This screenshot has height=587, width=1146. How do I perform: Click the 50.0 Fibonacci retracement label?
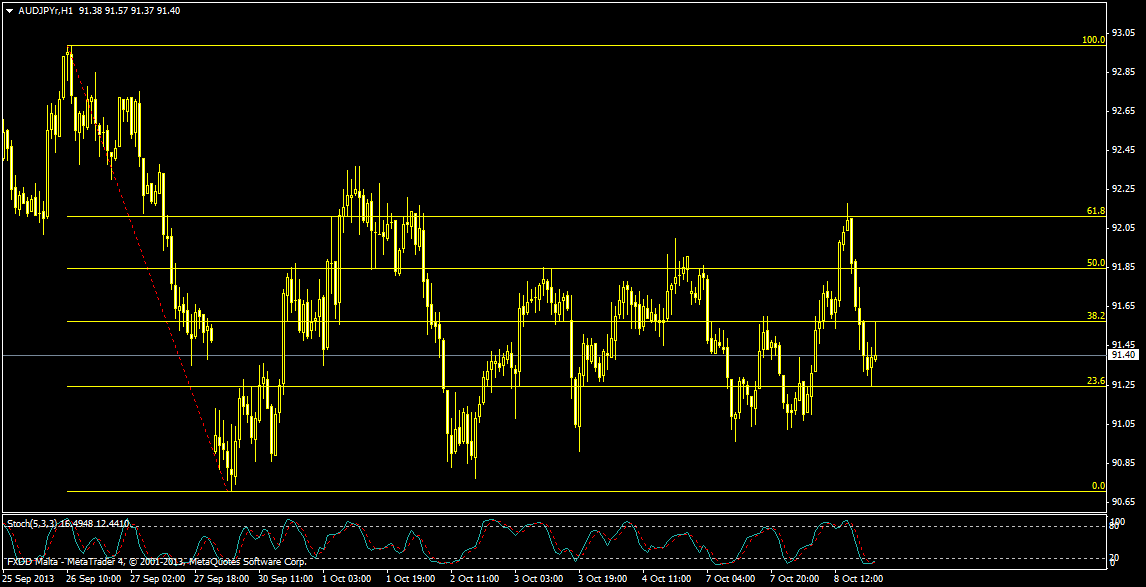click(1095, 263)
